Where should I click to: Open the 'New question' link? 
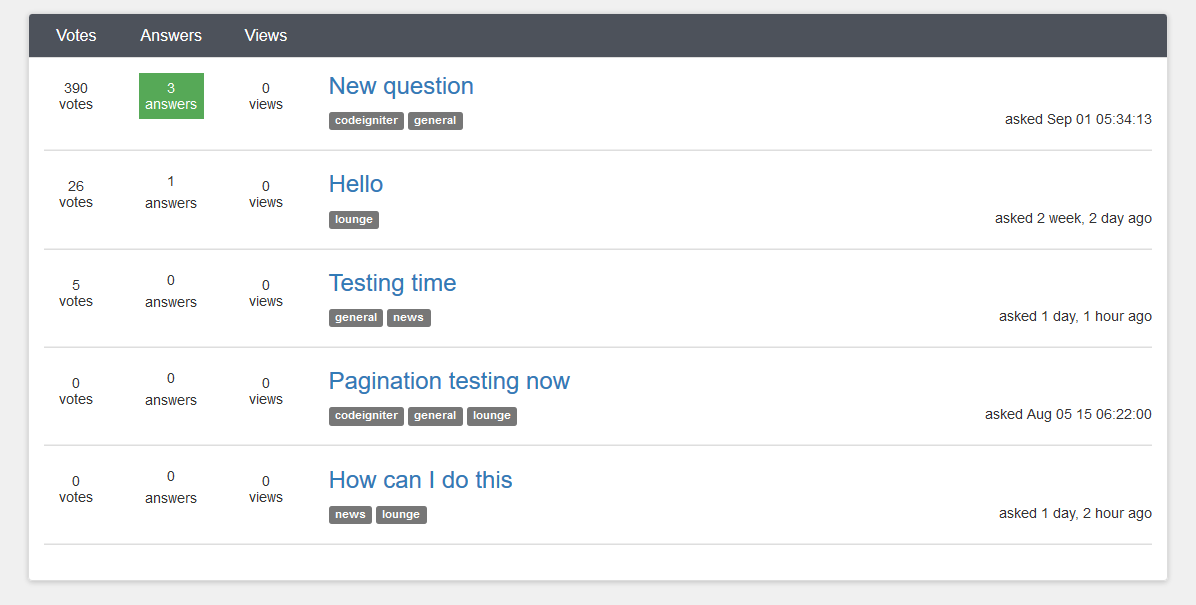click(401, 86)
